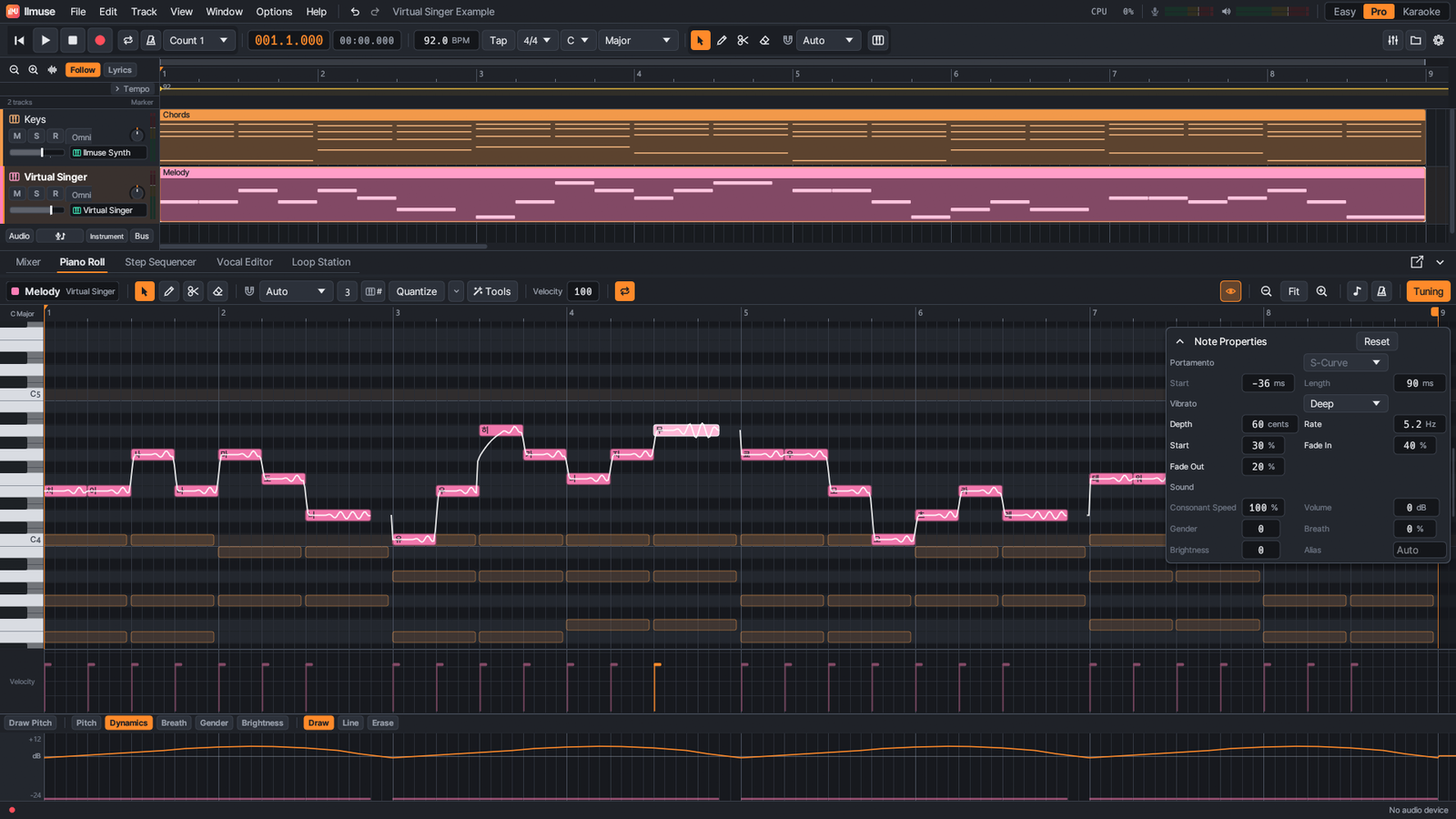Select the piano roll eraser tool
1456x819 pixels.
pos(217,291)
